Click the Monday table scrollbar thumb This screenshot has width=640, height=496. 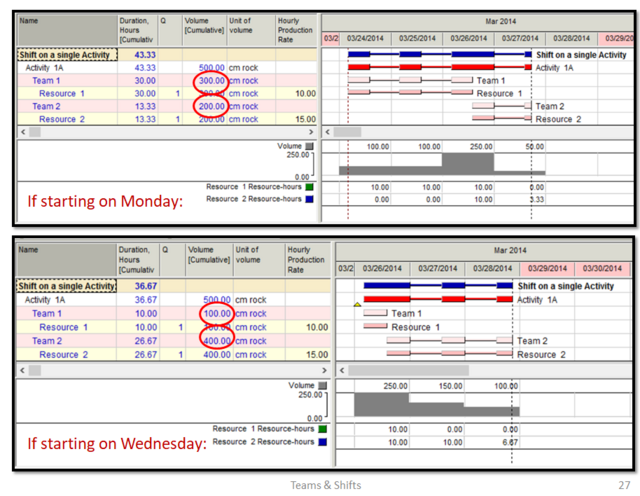point(35,132)
